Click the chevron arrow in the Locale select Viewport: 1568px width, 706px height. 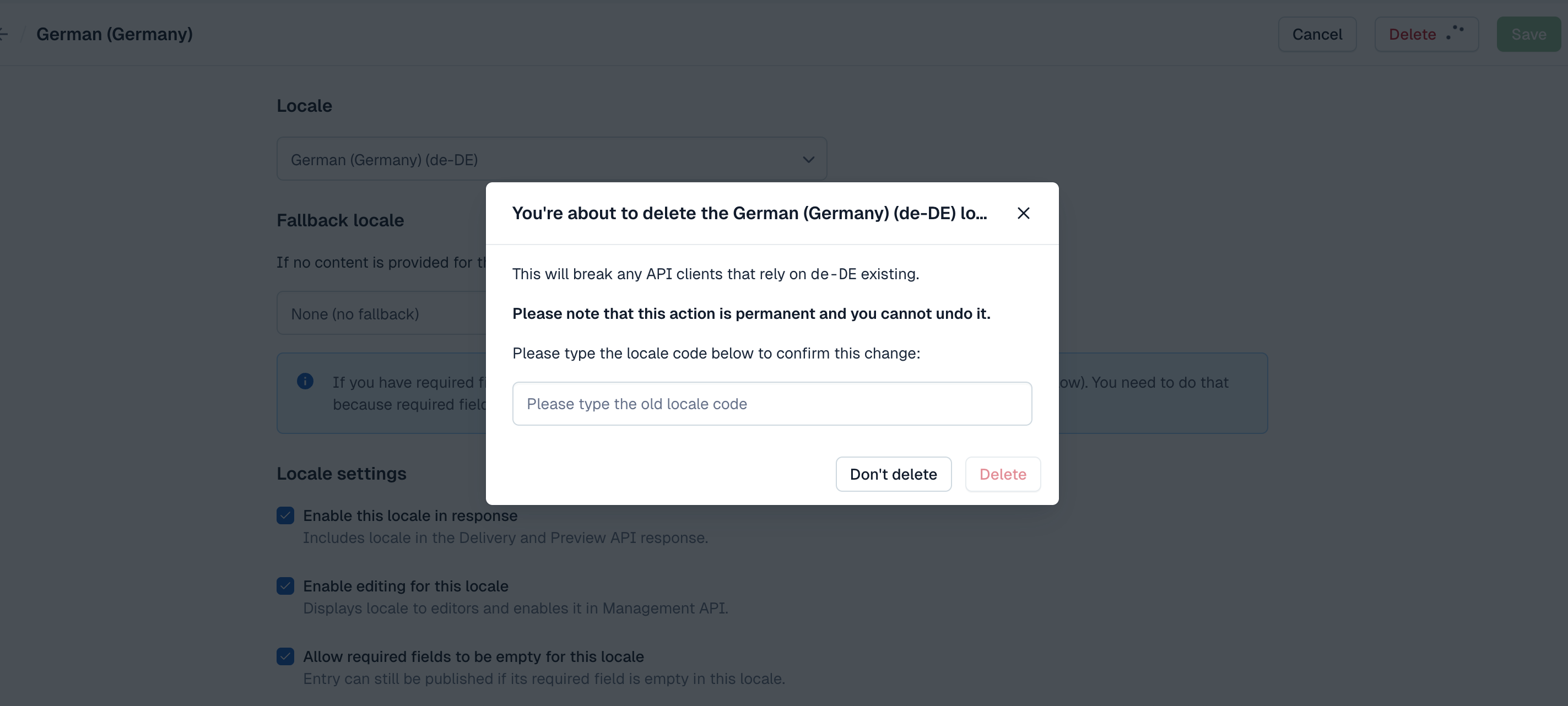click(x=808, y=160)
